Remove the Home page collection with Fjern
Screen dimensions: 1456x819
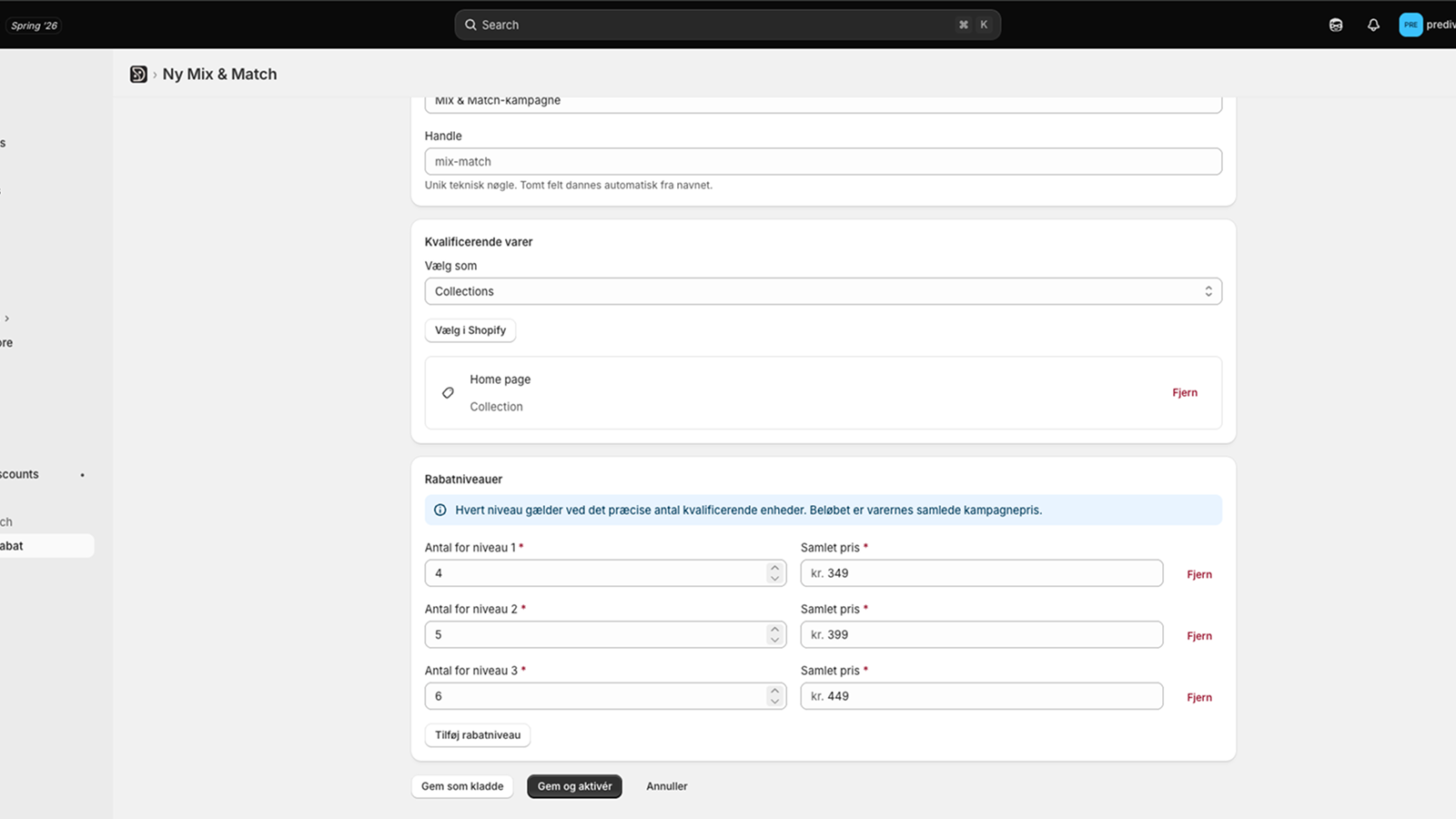[x=1185, y=393]
